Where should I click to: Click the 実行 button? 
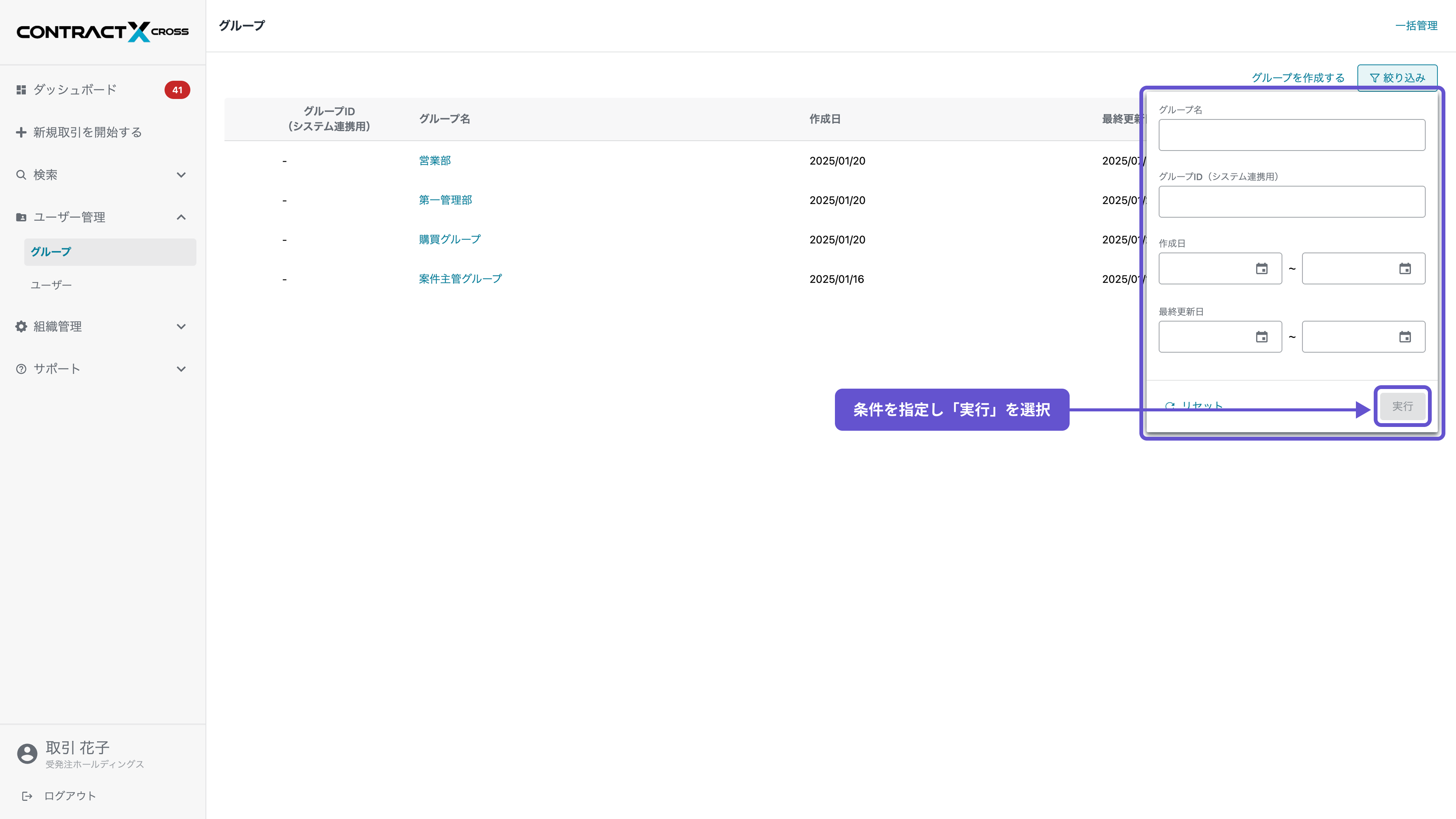pos(1402,406)
